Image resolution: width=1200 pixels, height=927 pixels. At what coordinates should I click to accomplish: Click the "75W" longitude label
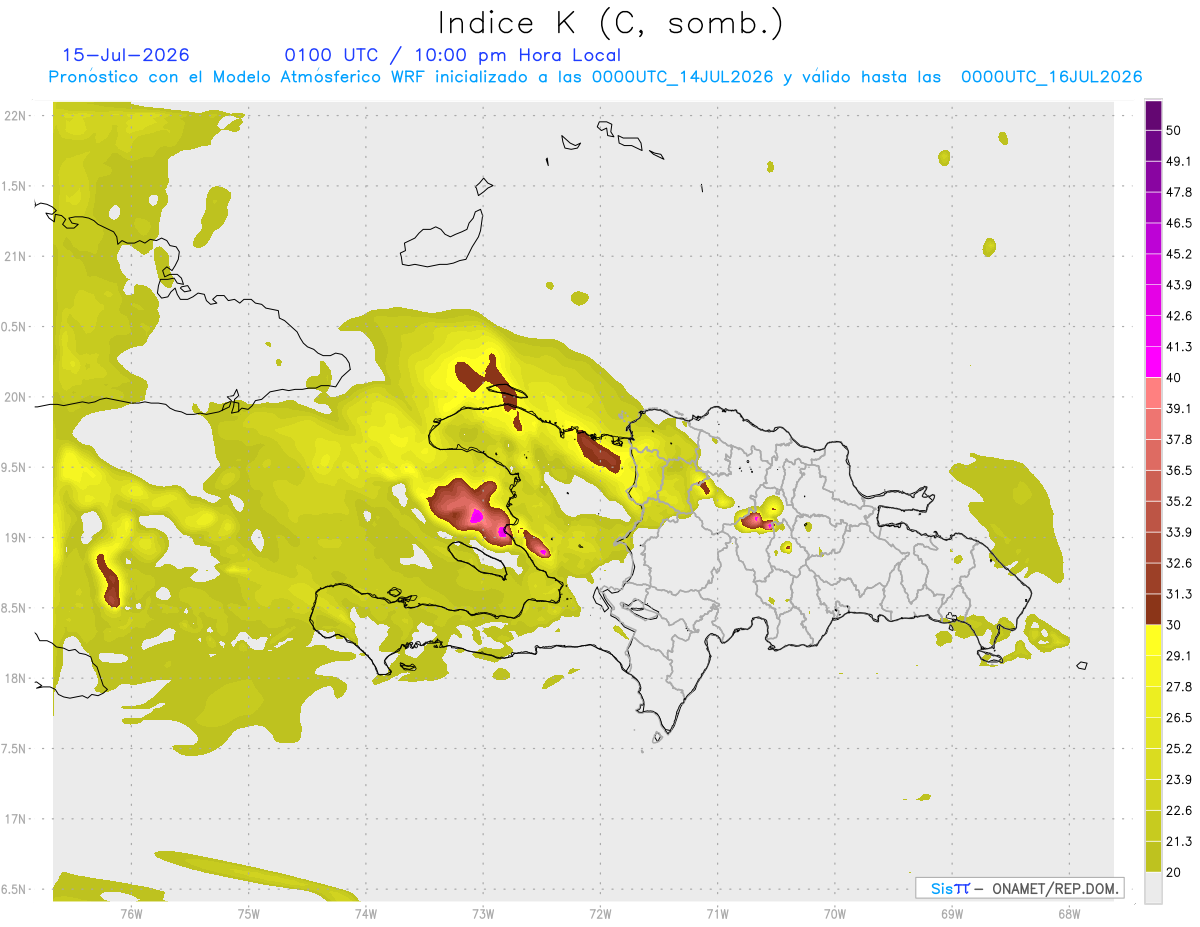tap(248, 913)
